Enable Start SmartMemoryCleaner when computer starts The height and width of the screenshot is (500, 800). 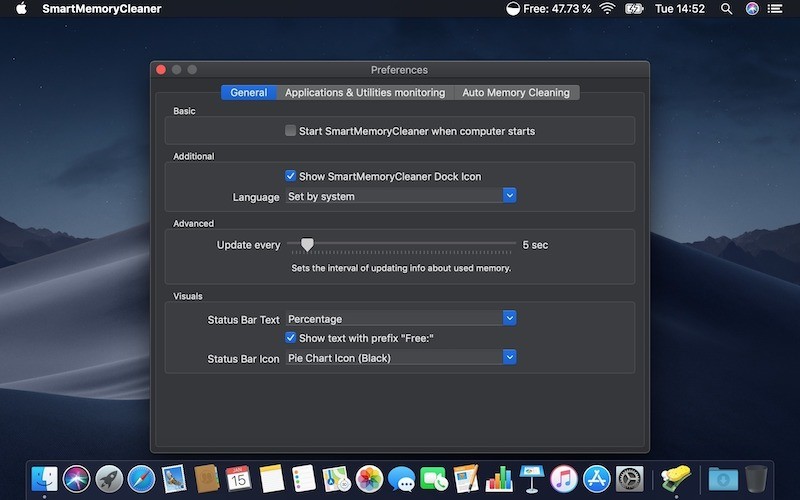tap(290, 131)
